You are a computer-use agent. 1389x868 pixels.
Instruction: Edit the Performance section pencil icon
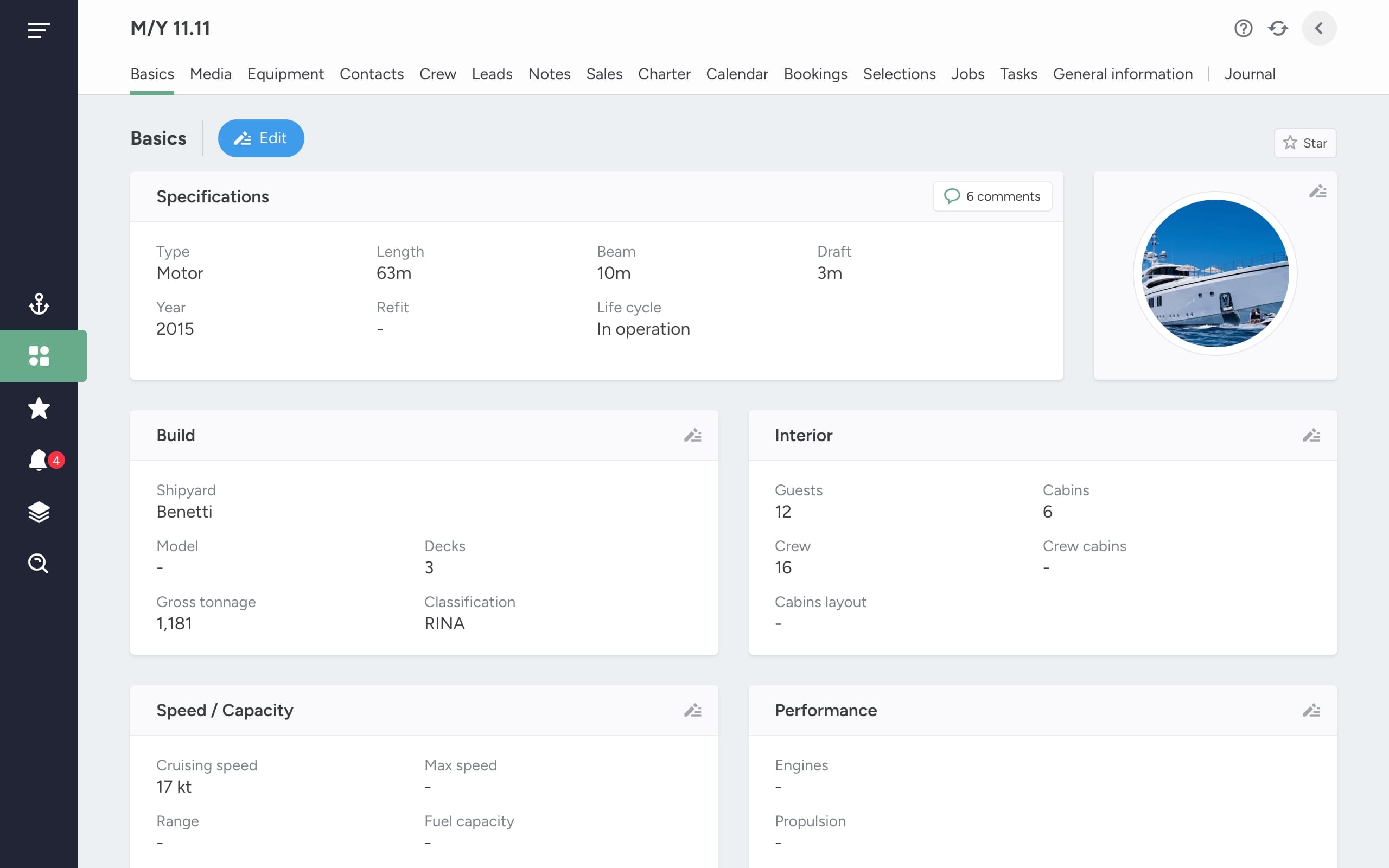pyautogui.click(x=1311, y=710)
